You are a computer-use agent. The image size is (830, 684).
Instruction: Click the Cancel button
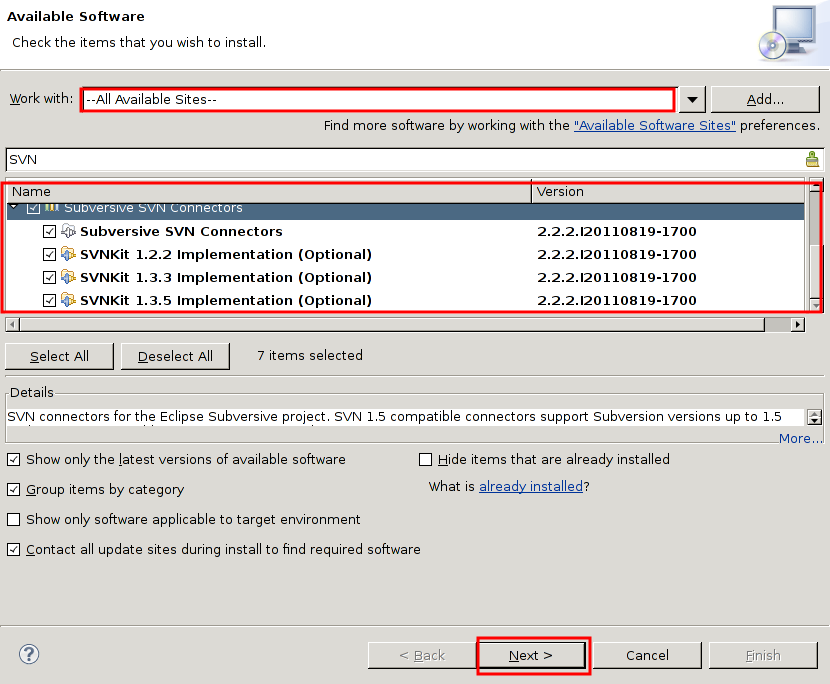tap(647, 655)
